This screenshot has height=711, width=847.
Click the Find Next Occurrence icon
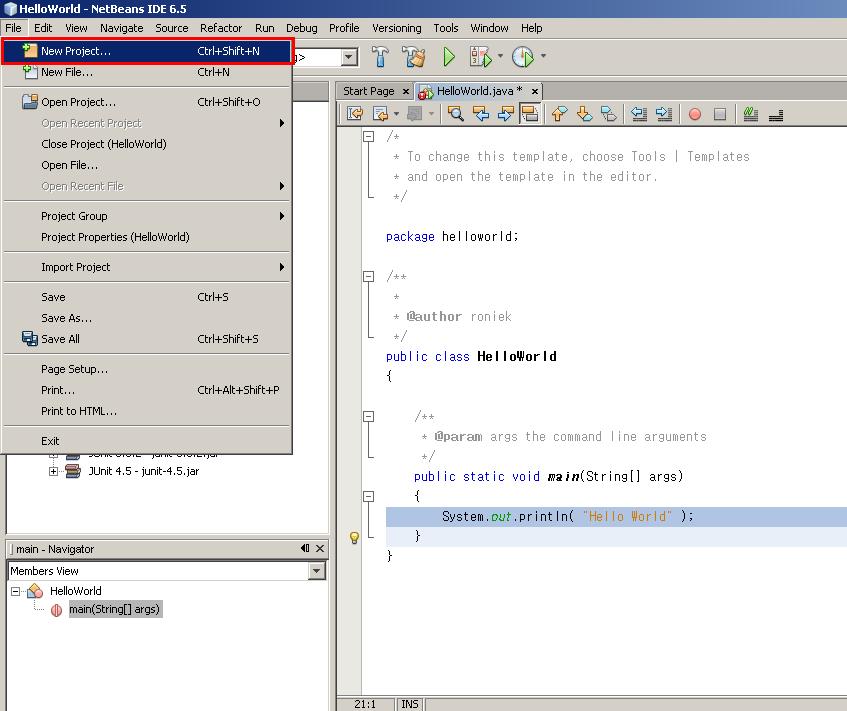[505, 113]
